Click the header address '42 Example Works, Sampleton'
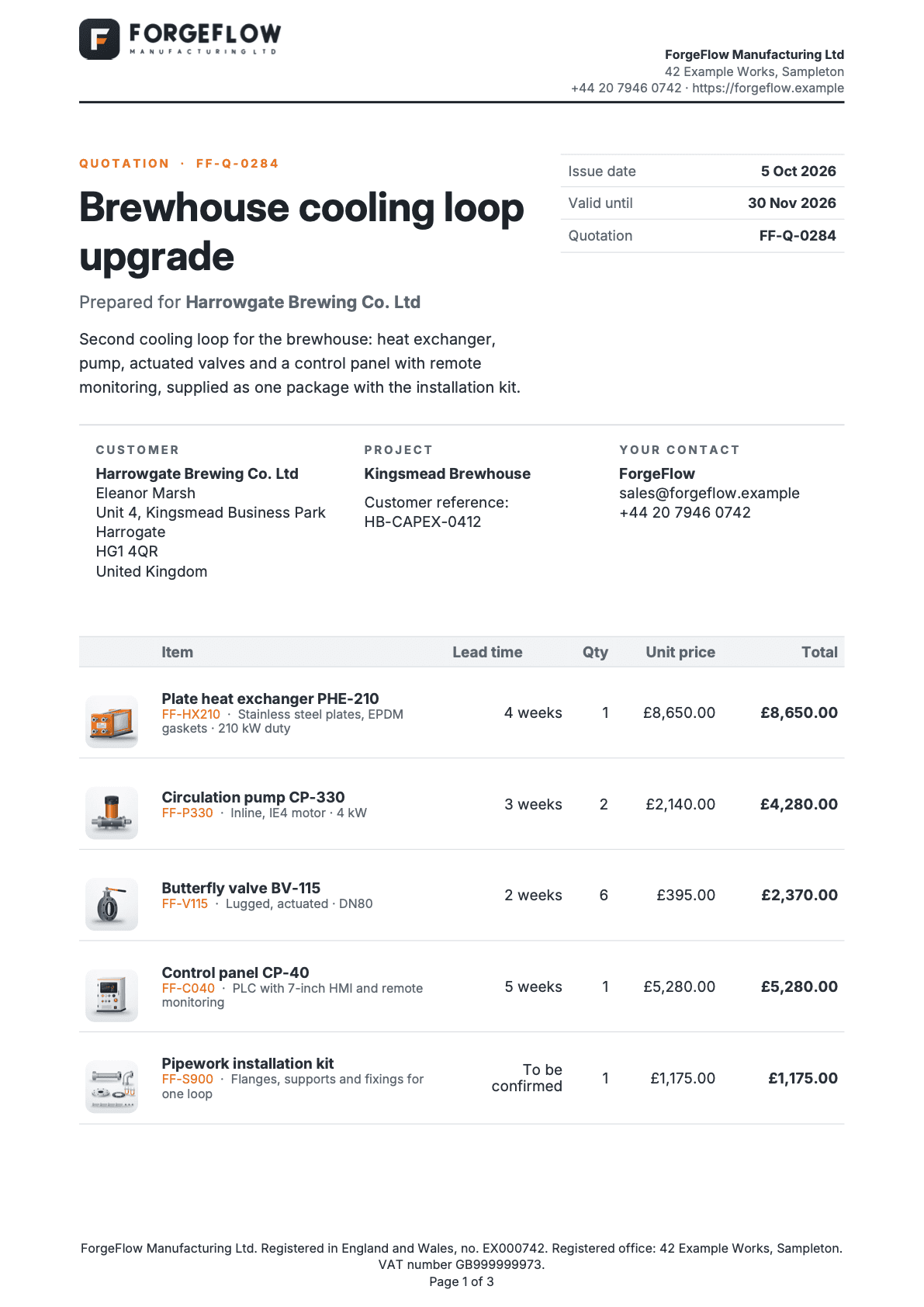Image resolution: width=924 pixels, height=1307 pixels. (x=754, y=71)
